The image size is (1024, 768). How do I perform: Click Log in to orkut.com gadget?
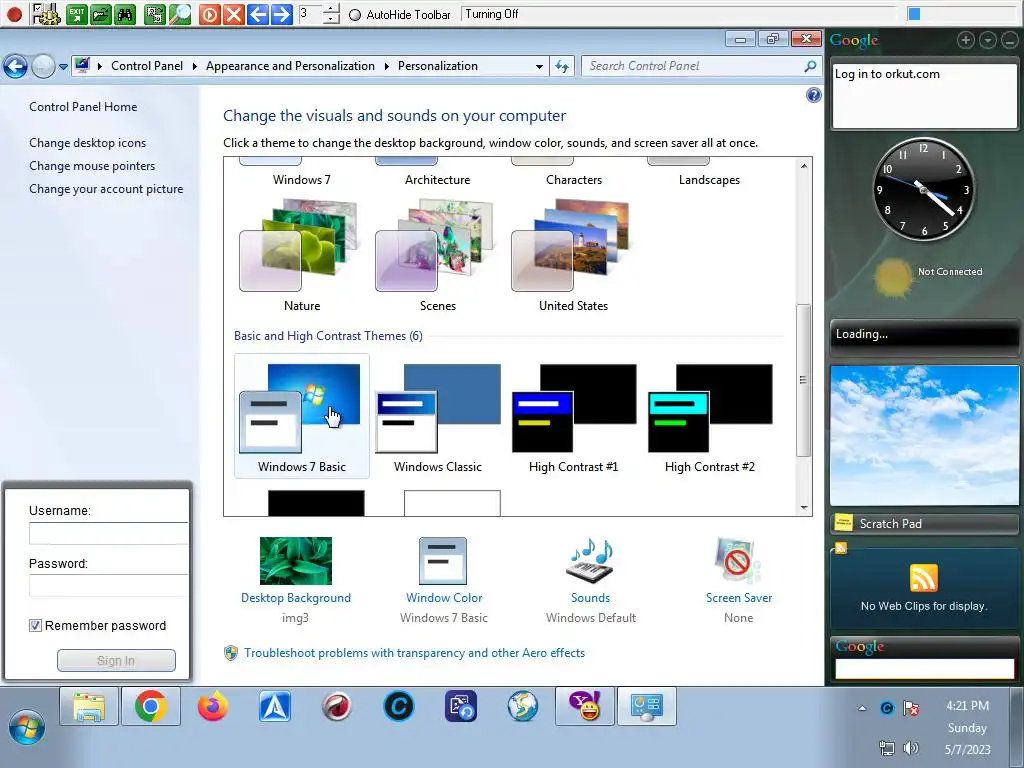pos(924,95)
